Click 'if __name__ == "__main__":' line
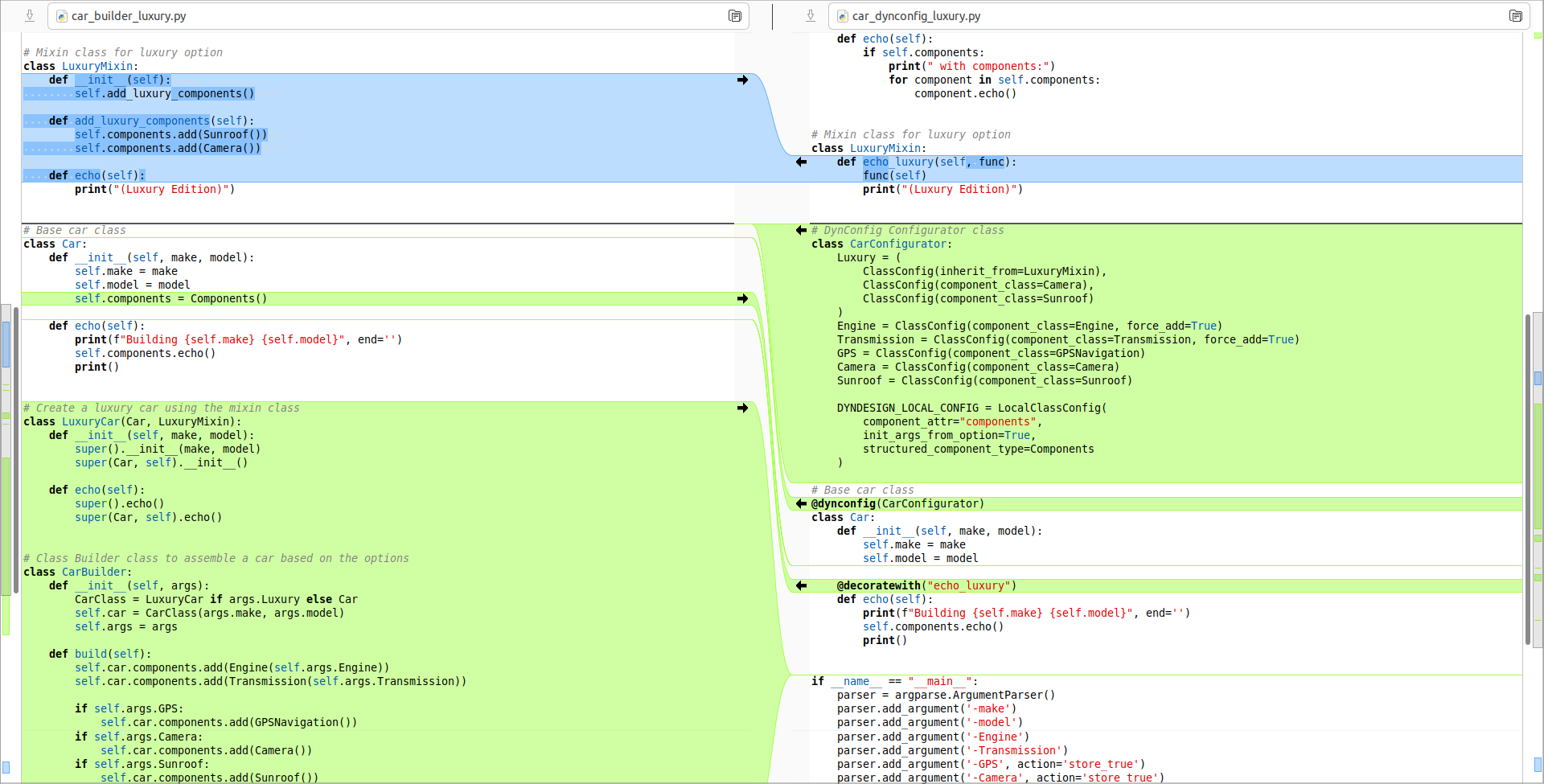1544x784 pixels. (895, 682)
